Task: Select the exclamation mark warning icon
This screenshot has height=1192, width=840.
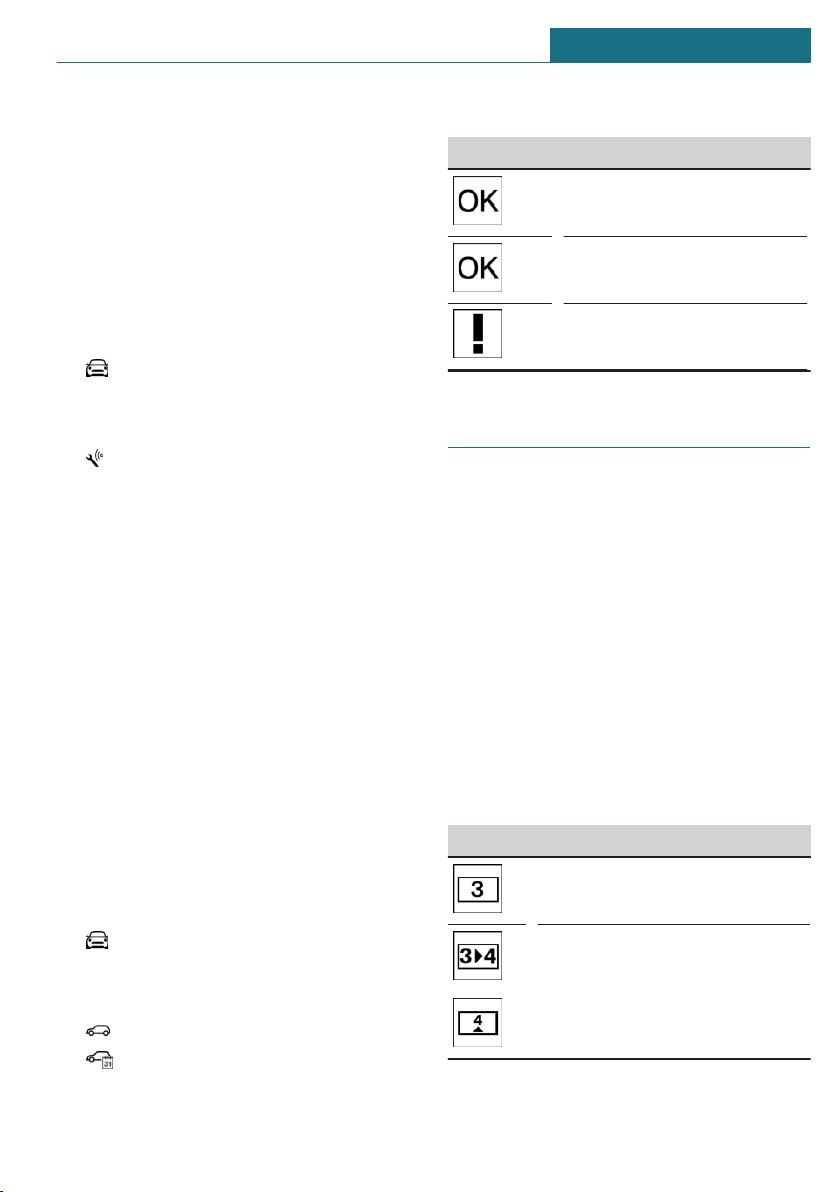Action: pos(477,335)
